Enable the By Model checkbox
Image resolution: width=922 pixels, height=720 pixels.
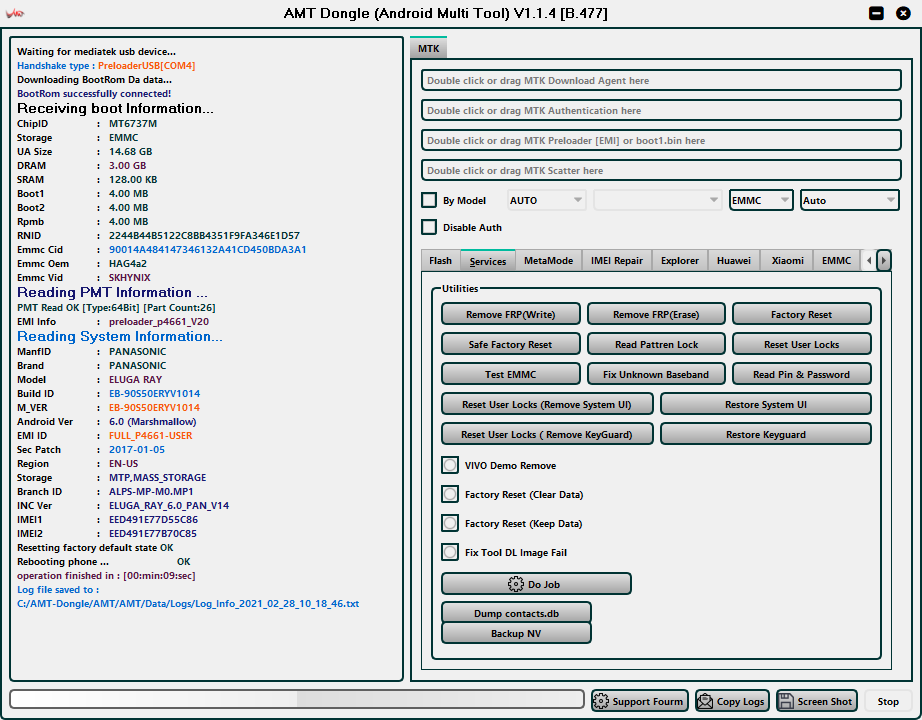[429, 200]
